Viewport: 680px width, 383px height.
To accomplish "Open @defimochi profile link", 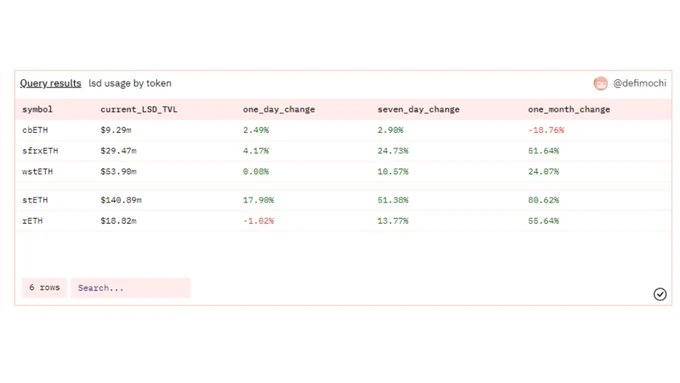I will point(639,83).
